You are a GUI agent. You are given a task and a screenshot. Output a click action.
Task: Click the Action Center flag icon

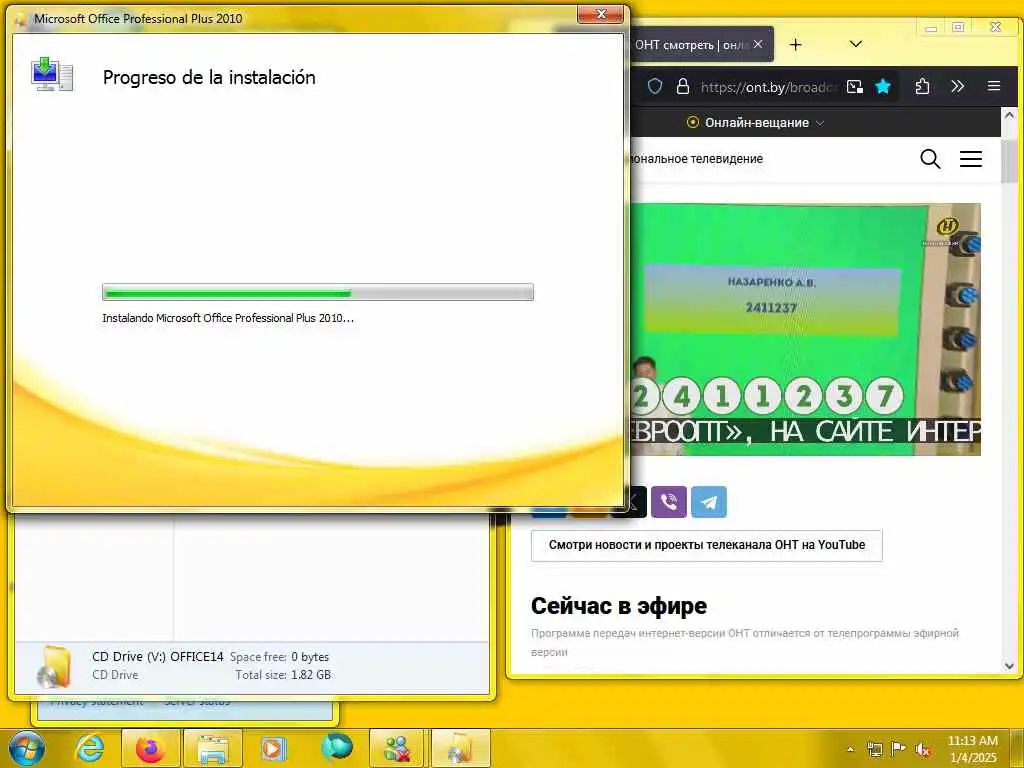click(898, 749)
